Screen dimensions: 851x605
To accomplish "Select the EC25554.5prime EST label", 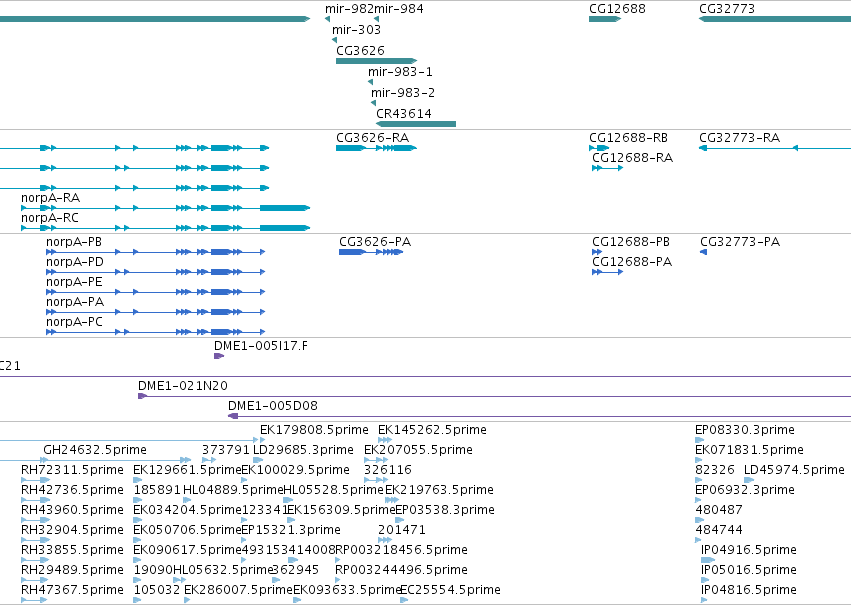I will 450,590.
